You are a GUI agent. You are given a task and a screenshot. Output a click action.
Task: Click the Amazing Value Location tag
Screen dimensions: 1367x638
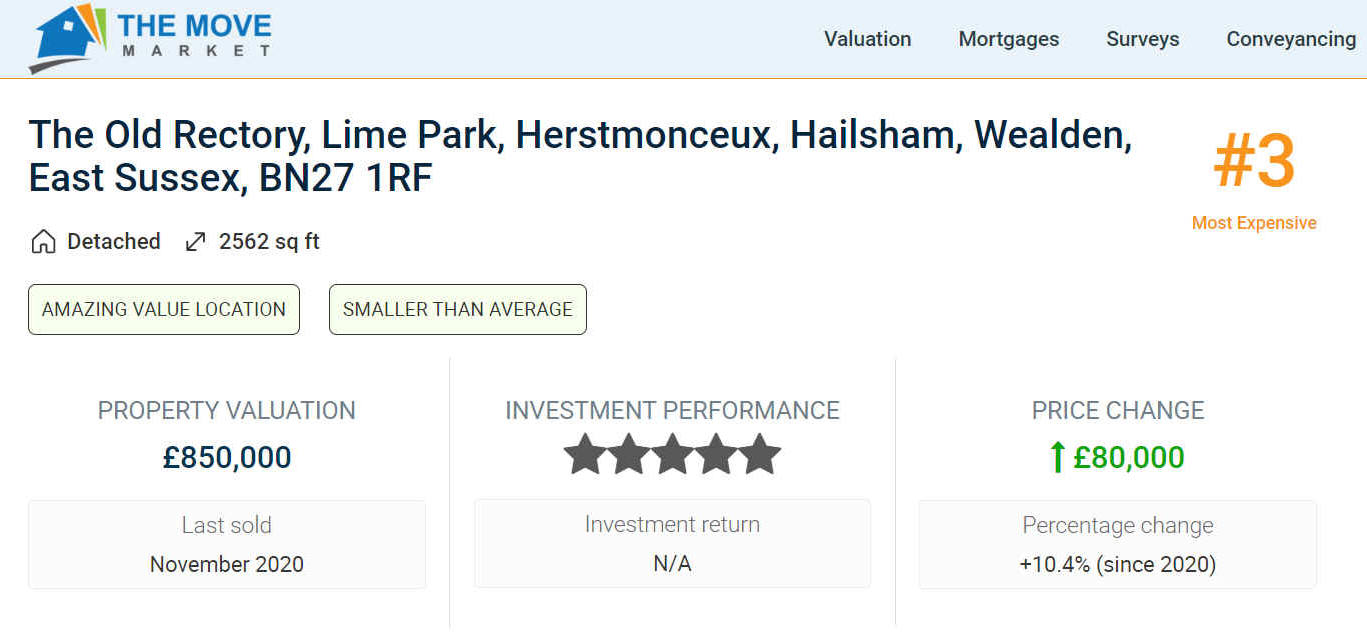pyautogui.click(x=164, y=310)
